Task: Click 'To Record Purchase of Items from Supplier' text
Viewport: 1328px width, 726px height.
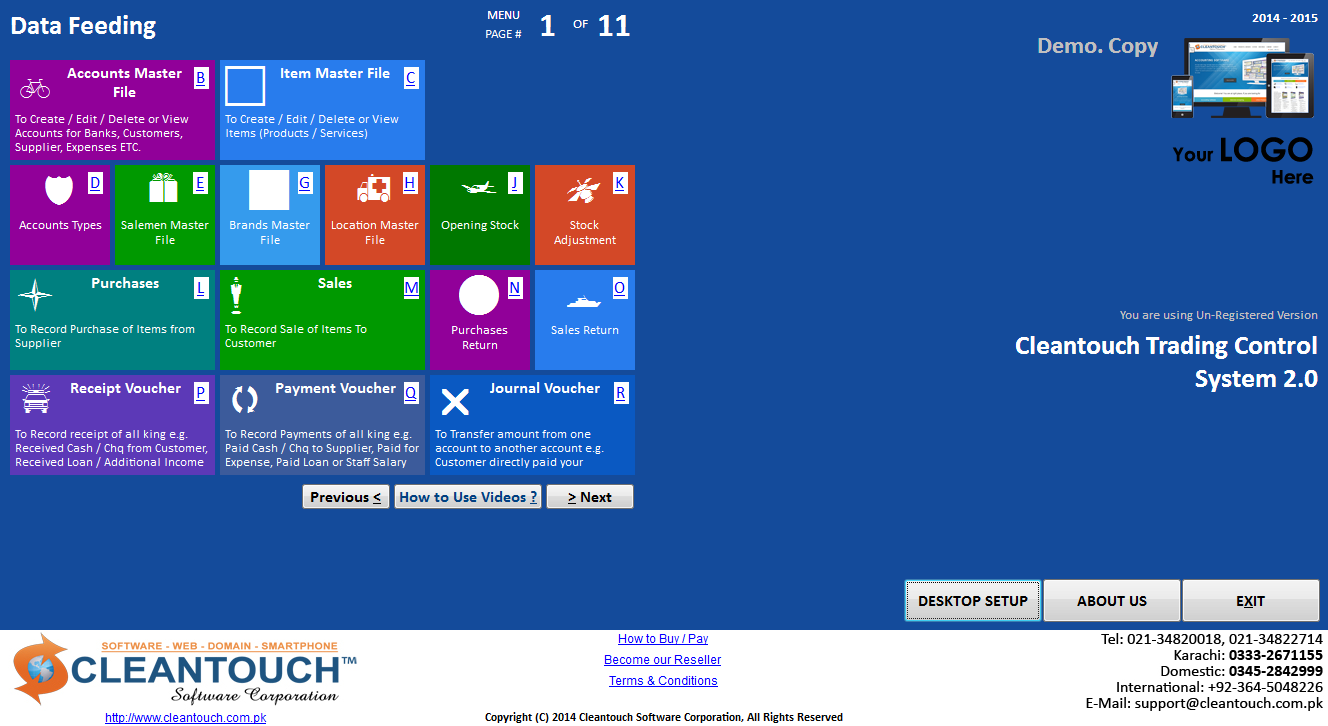Action: point(105,336)
